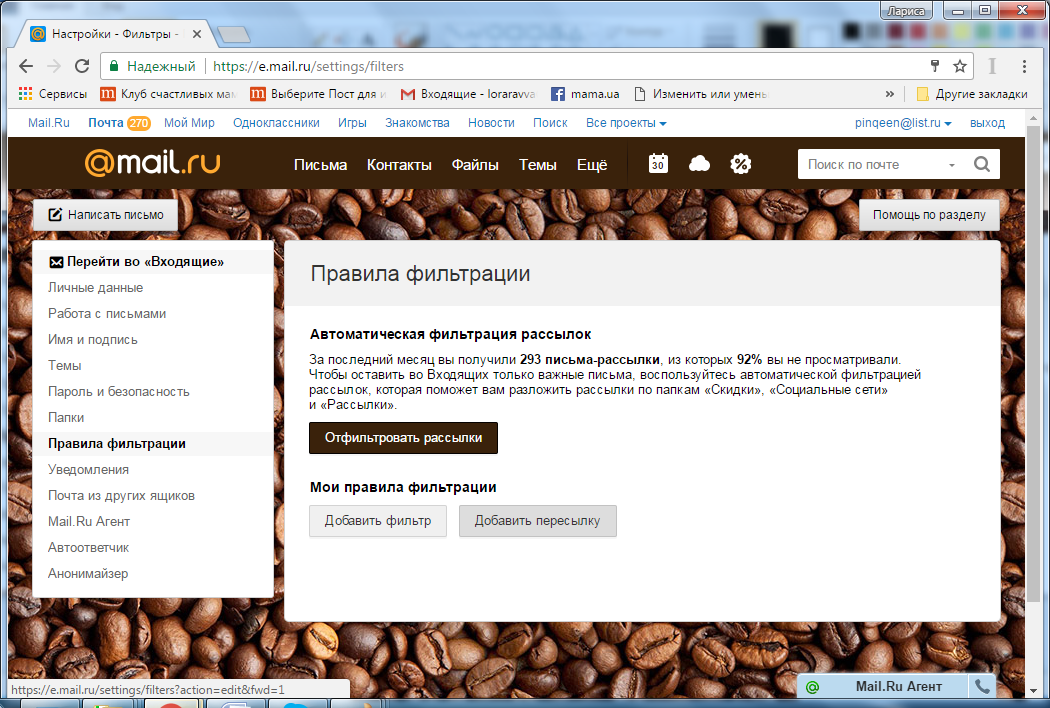
Task: Click the Лариса Chrome profile button
Action: 905,11
